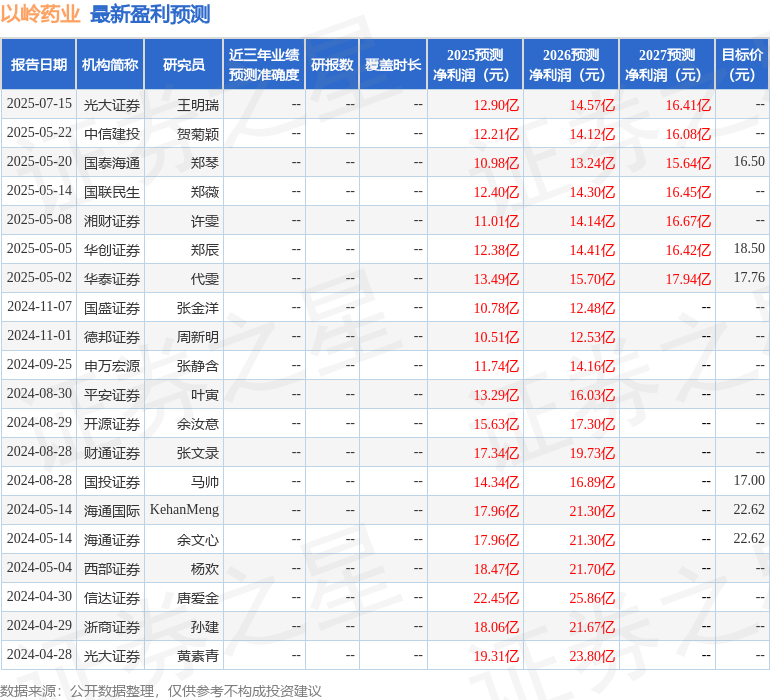Select the 22.45亿 profit forecast cell
Screen dimensions: 770x700
coord(496,598)
